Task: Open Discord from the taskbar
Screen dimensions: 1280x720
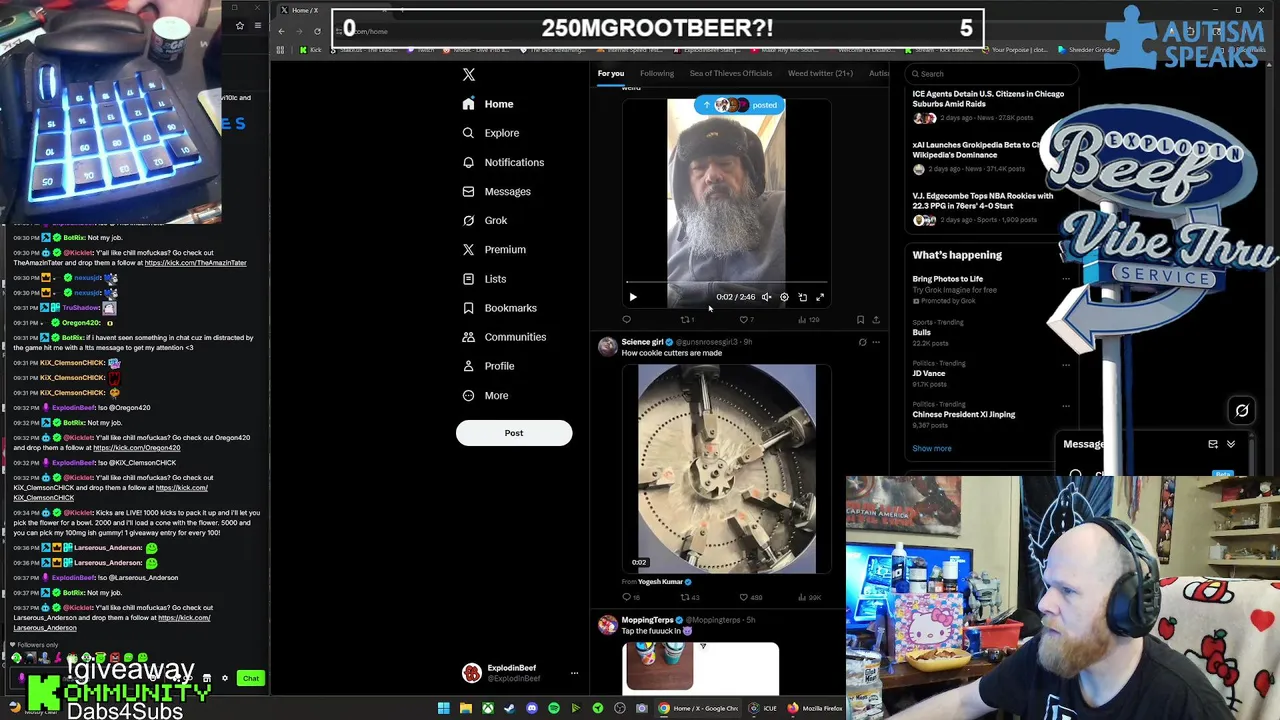Action: click(x=531, y=708)
